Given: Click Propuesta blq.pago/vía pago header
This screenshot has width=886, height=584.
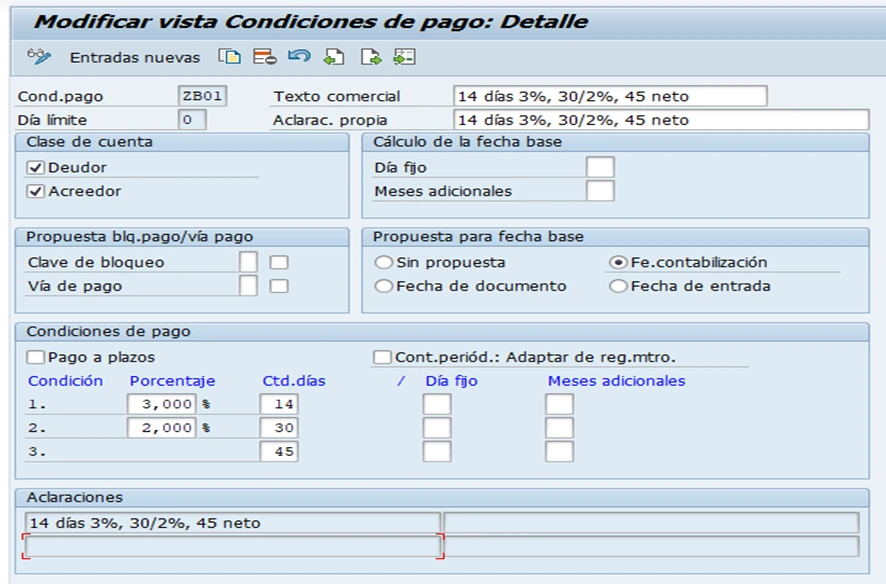Looking at the screenshot, I should [x=140, y=237].
